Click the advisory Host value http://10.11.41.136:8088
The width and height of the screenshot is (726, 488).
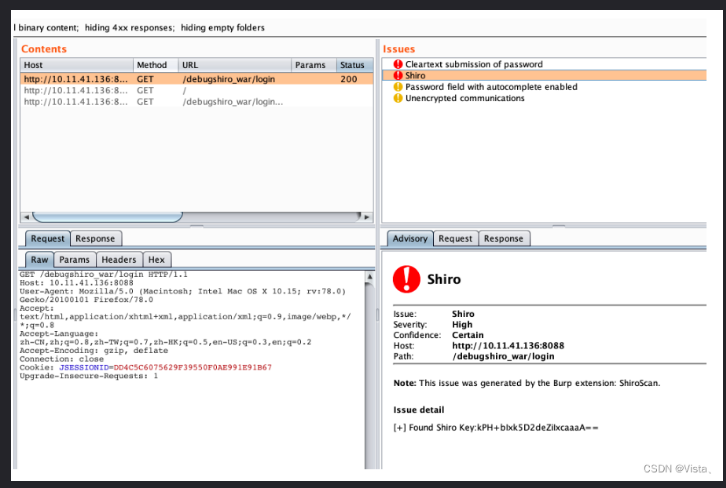tap(508, 346)
